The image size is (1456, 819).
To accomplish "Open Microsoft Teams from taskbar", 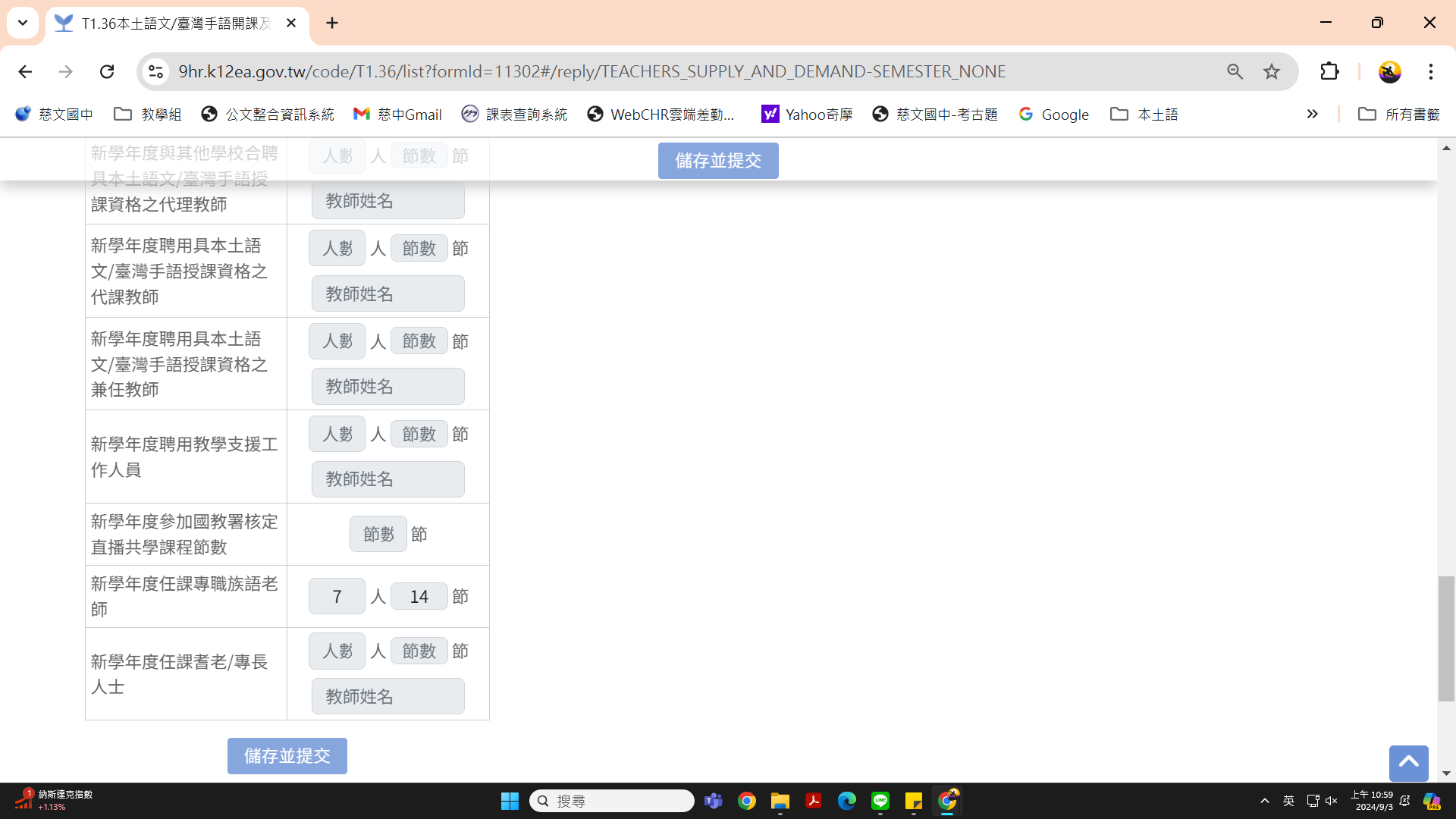I will coord(714,801).
